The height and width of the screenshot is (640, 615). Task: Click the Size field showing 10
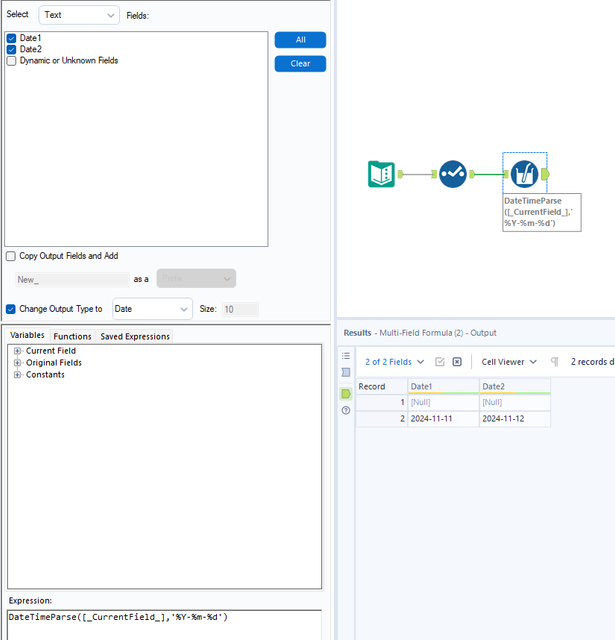240,309
